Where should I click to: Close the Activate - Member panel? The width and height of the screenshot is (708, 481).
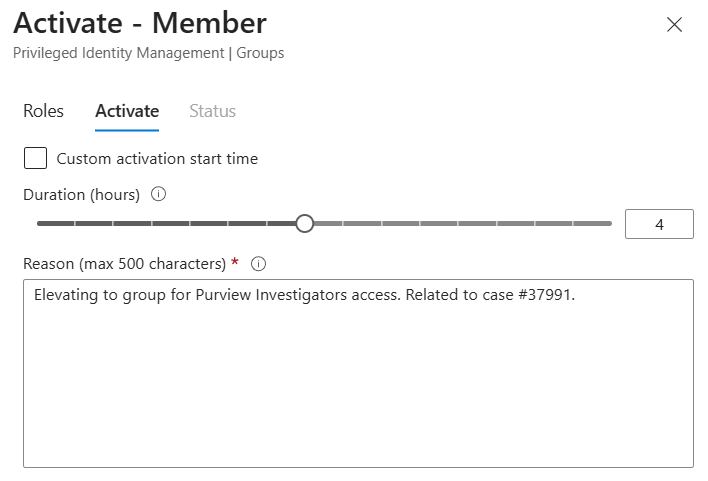point(674,25)
